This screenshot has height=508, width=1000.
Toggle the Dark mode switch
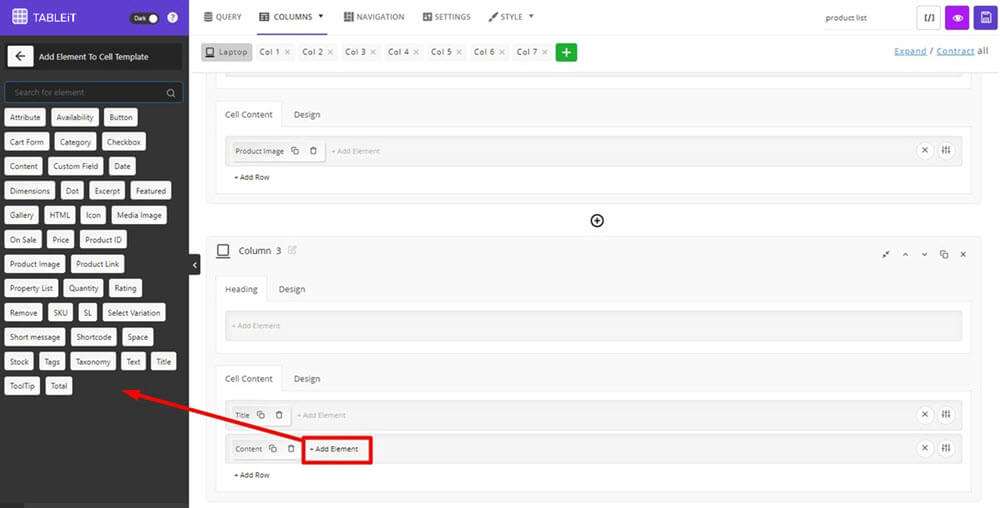point(145,18)
